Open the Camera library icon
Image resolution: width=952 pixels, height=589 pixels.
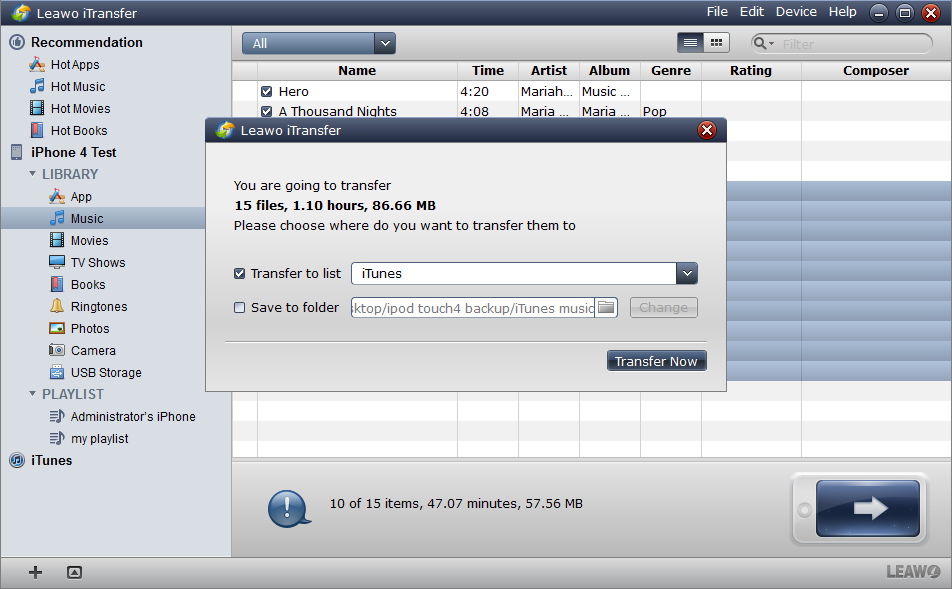pyautogui.click(x=57, y=350)
